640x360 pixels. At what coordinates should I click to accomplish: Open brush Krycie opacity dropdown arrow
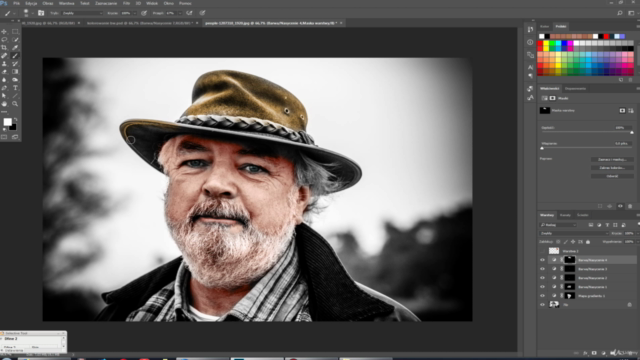(x=134, y=13)
